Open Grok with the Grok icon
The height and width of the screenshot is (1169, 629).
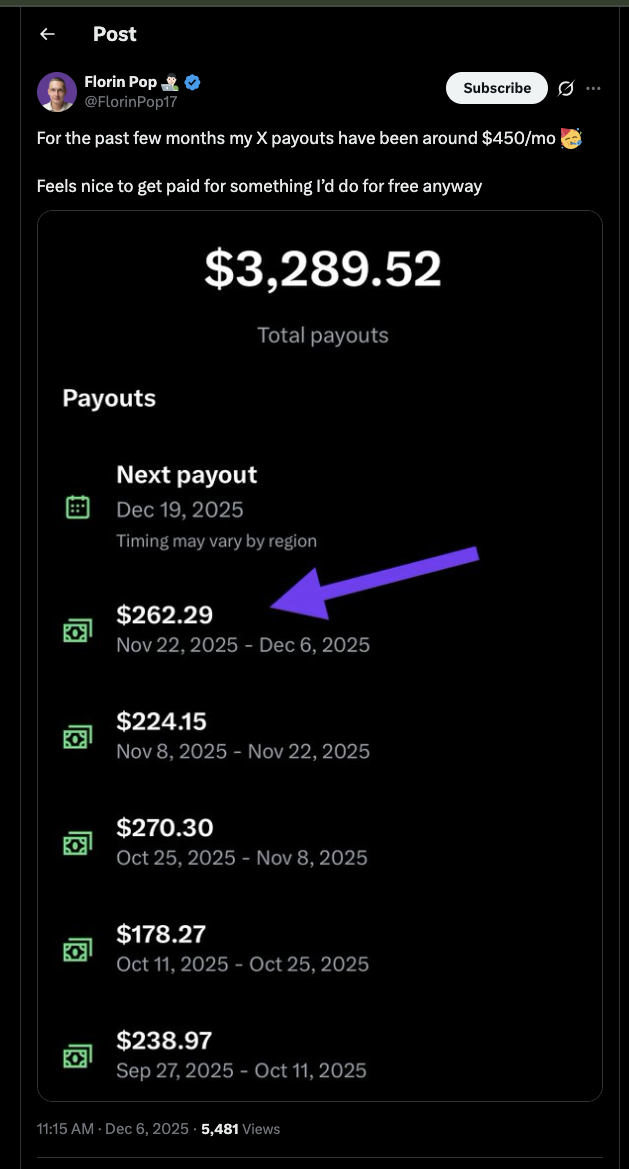(565, 88)
